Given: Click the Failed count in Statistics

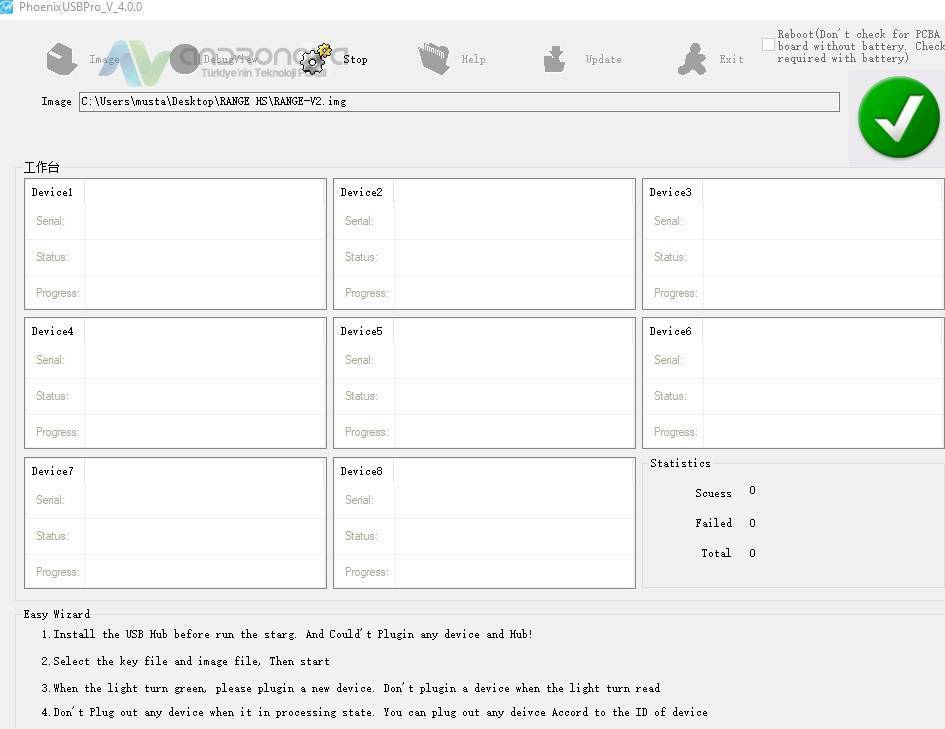Looking at the screenshot, I should [752, 523].
